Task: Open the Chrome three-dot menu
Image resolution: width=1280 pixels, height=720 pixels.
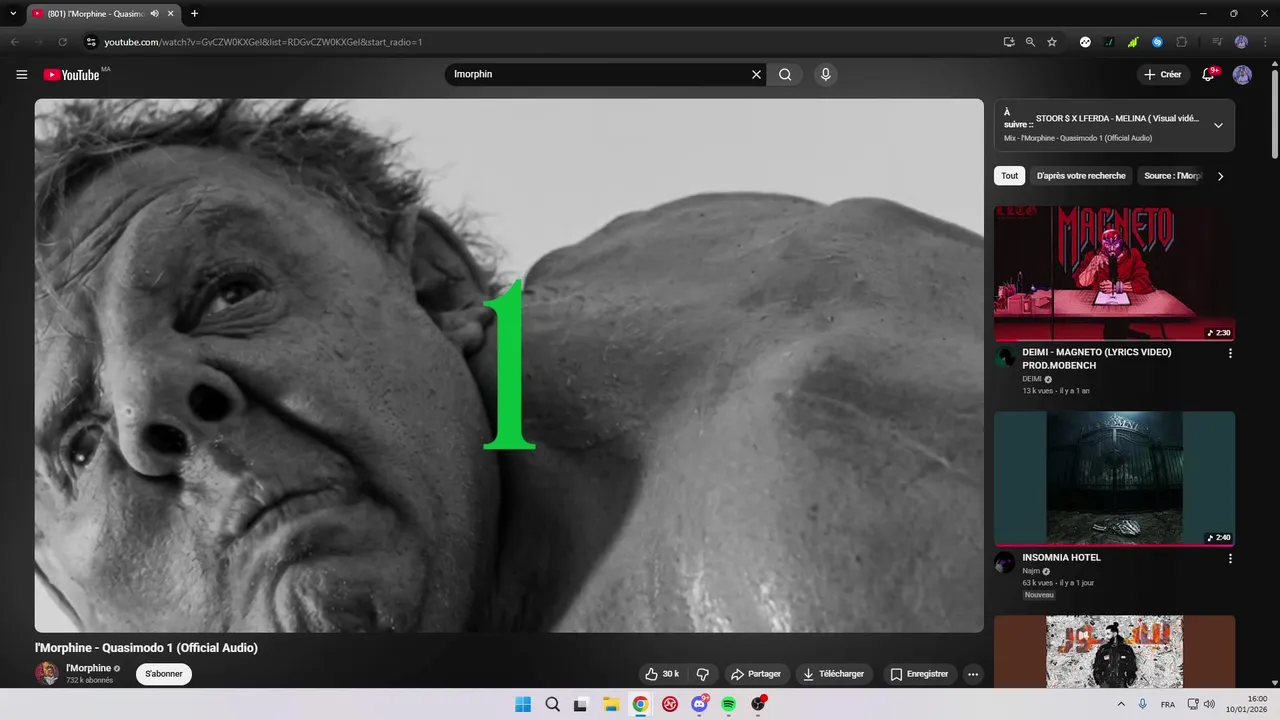Action: coord(1264,42)
